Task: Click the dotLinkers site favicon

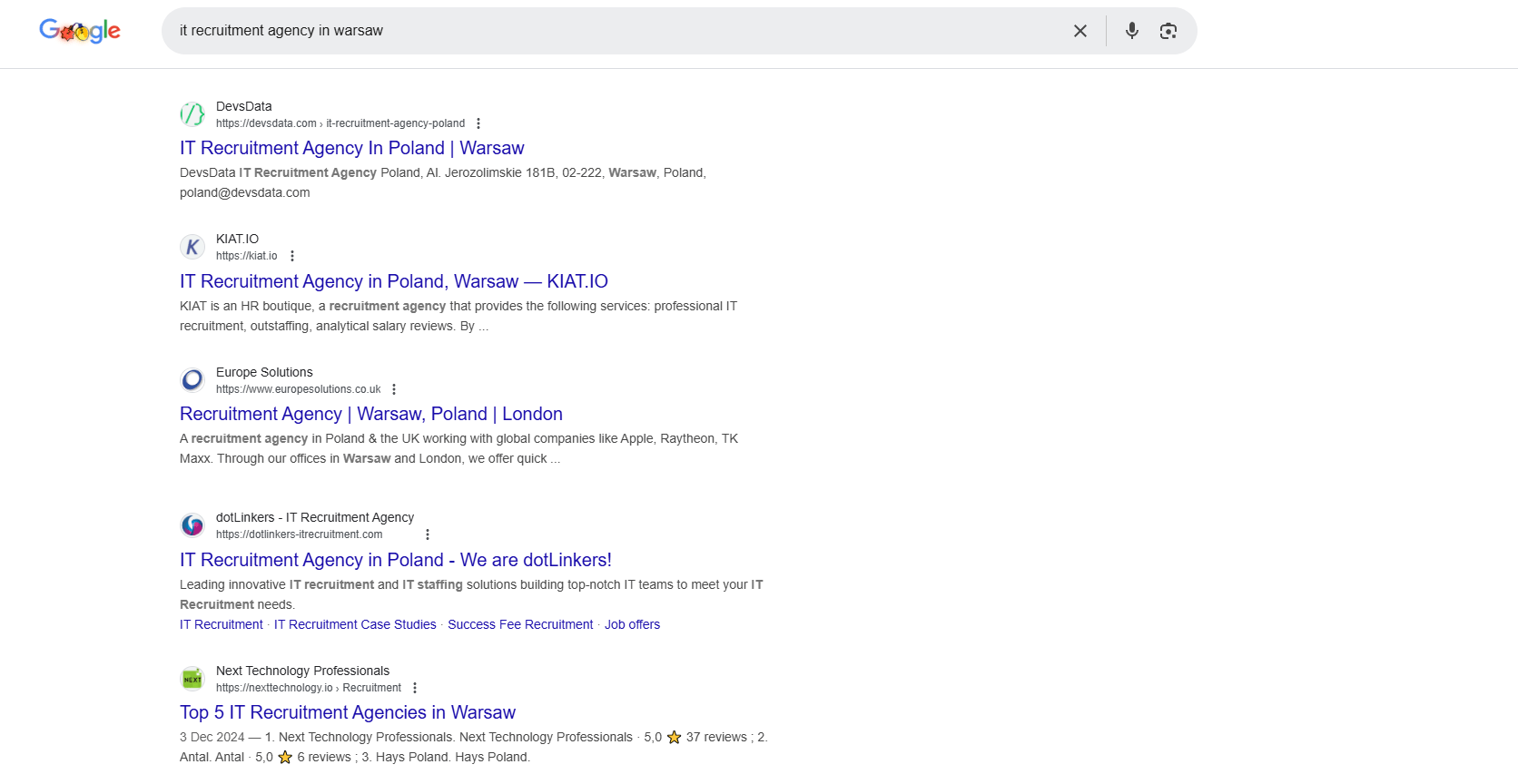Action: 192,525
